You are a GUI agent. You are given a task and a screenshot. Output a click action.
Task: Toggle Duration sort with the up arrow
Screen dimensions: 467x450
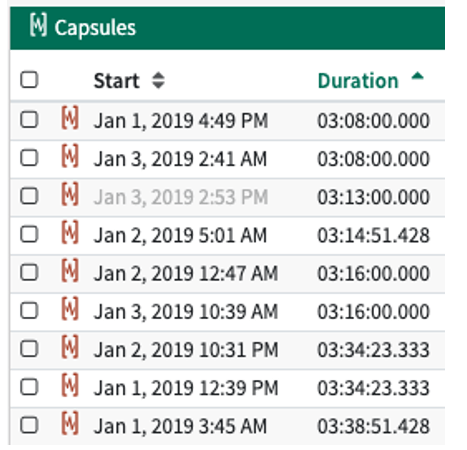click(417, 76)
